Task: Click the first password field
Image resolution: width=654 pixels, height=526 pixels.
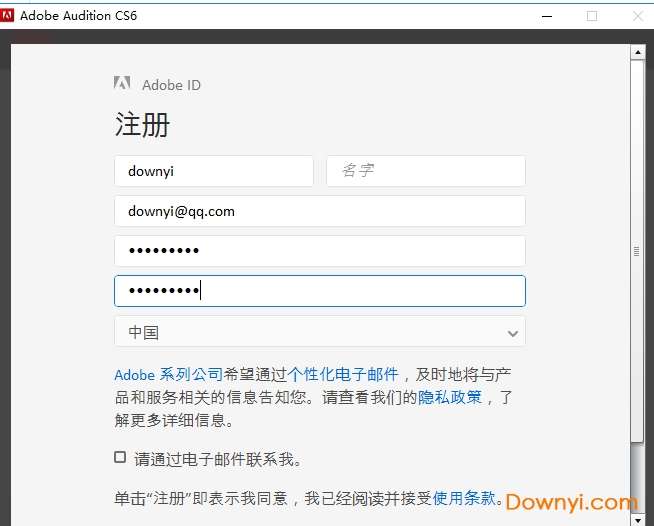Action: click(320, 251)
